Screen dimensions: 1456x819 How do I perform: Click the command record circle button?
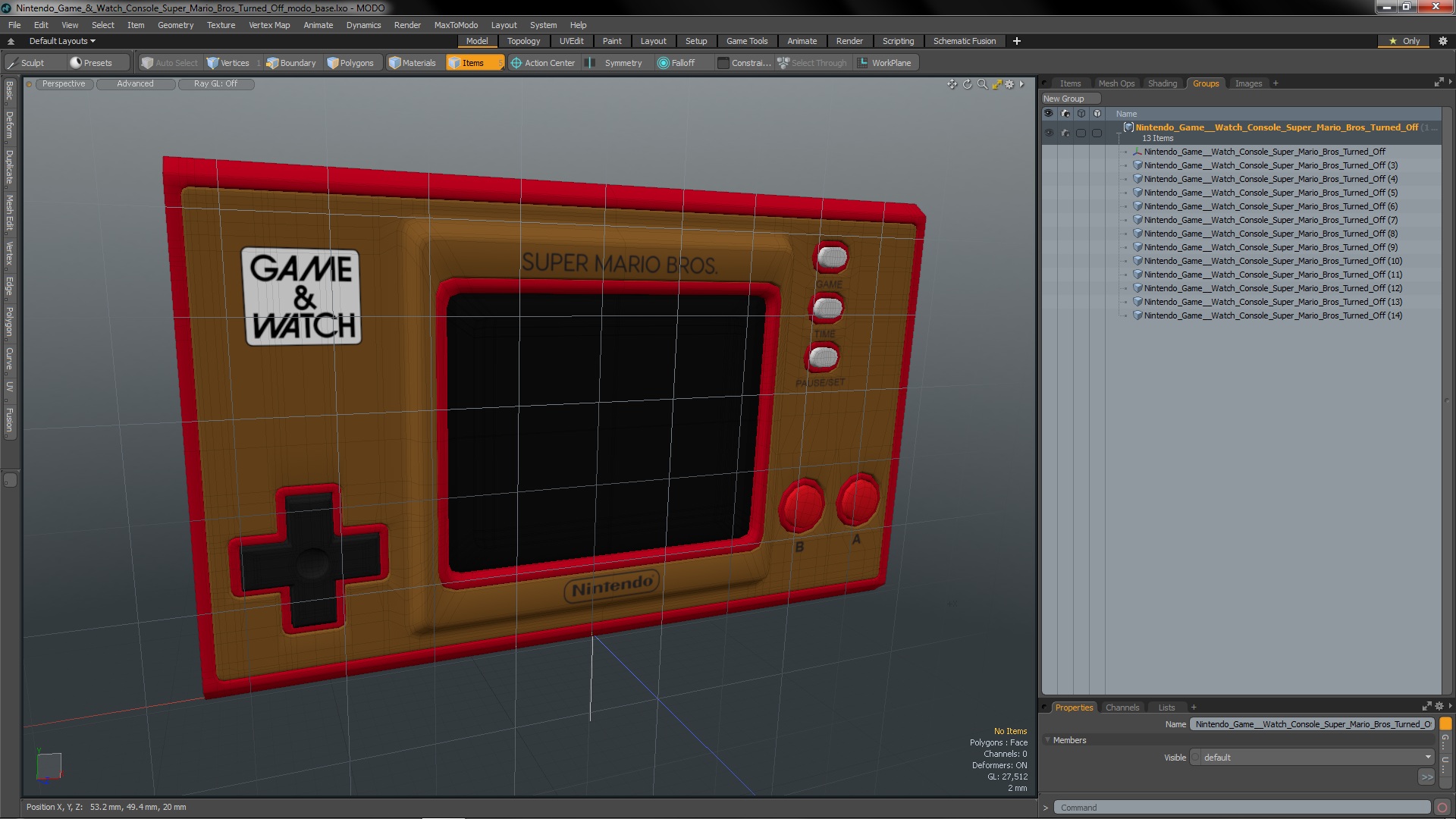pyautogui.click(x=1442, y=808)
